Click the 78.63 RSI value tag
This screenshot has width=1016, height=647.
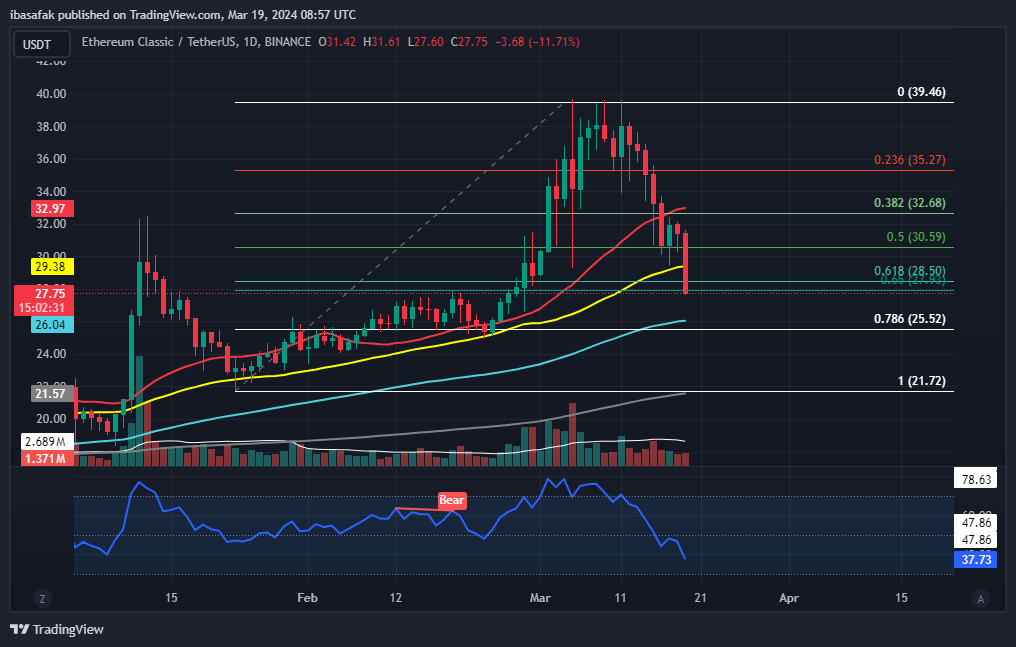976,479
